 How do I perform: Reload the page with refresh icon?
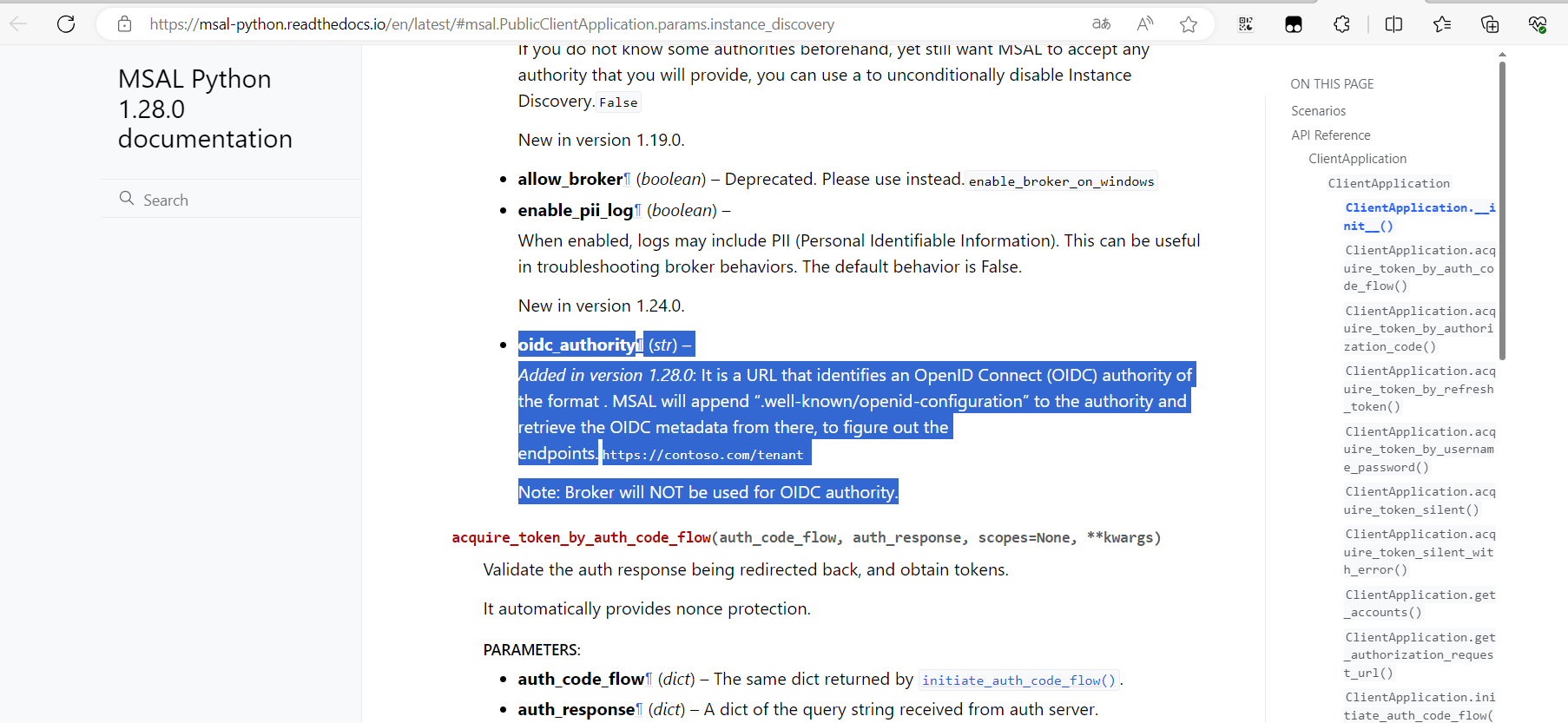coord(66,23)
